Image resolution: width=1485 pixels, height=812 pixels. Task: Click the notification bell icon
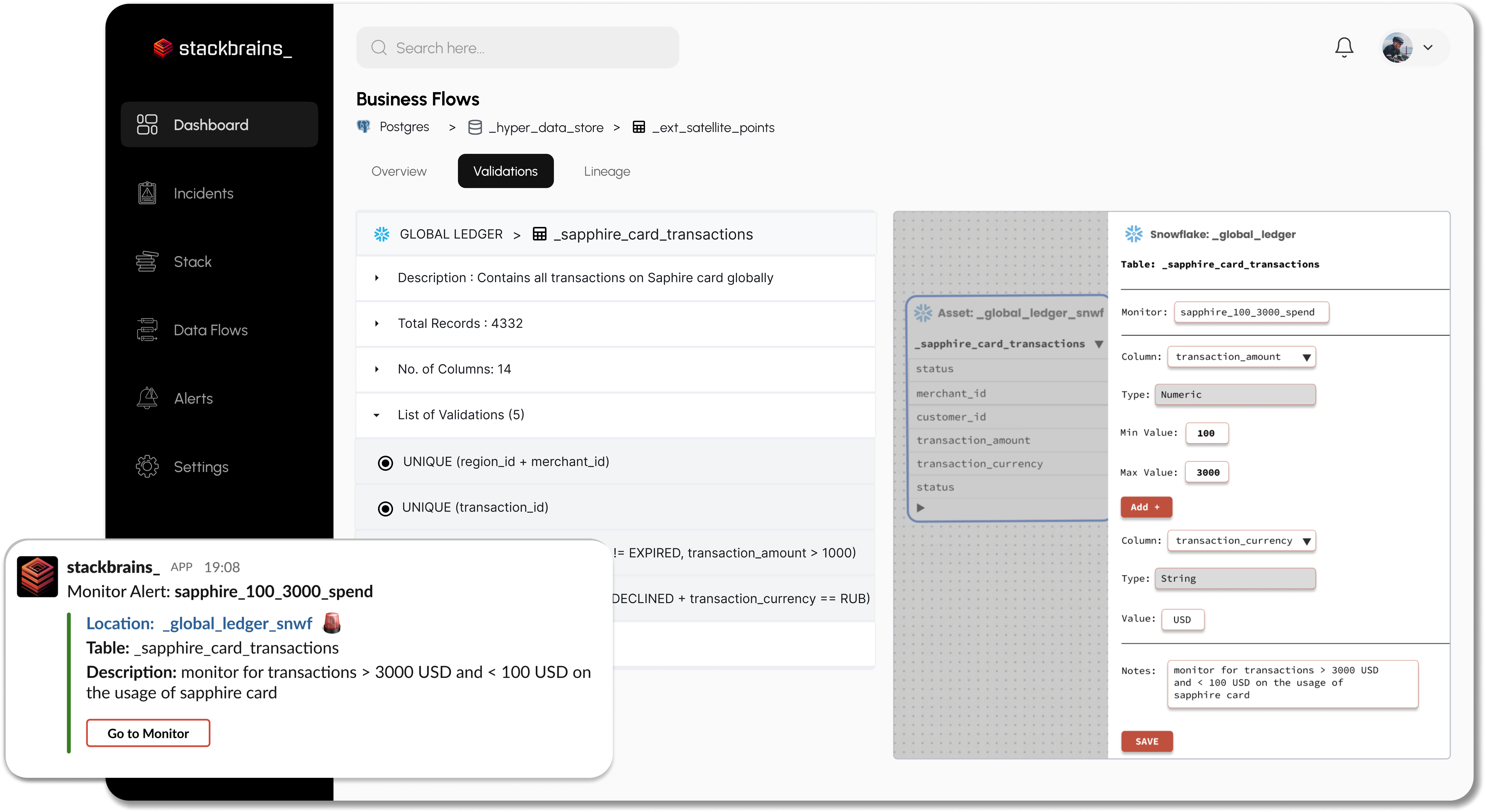point(1344,47)
